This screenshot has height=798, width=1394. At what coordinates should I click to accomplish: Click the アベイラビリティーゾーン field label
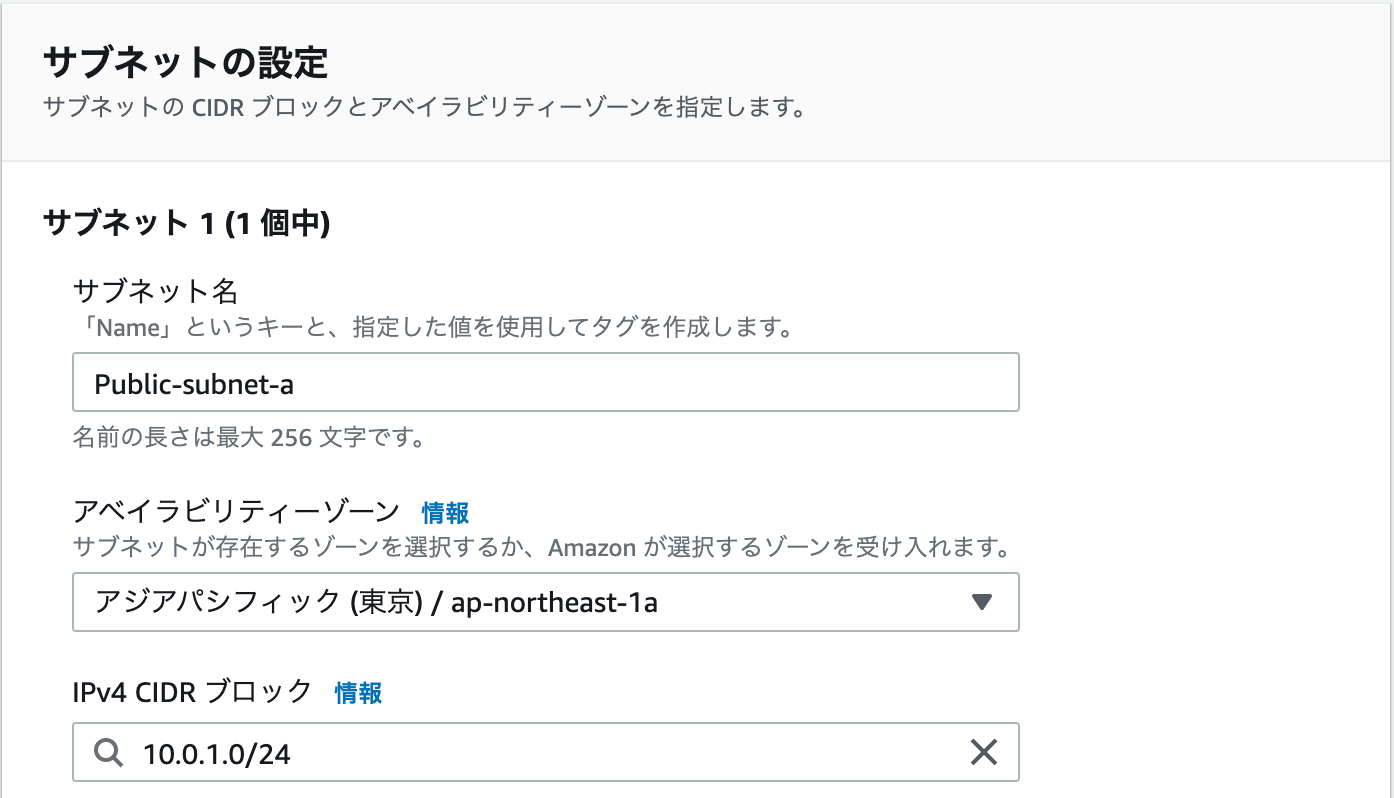pyautogui.click(x=236, y=512)
